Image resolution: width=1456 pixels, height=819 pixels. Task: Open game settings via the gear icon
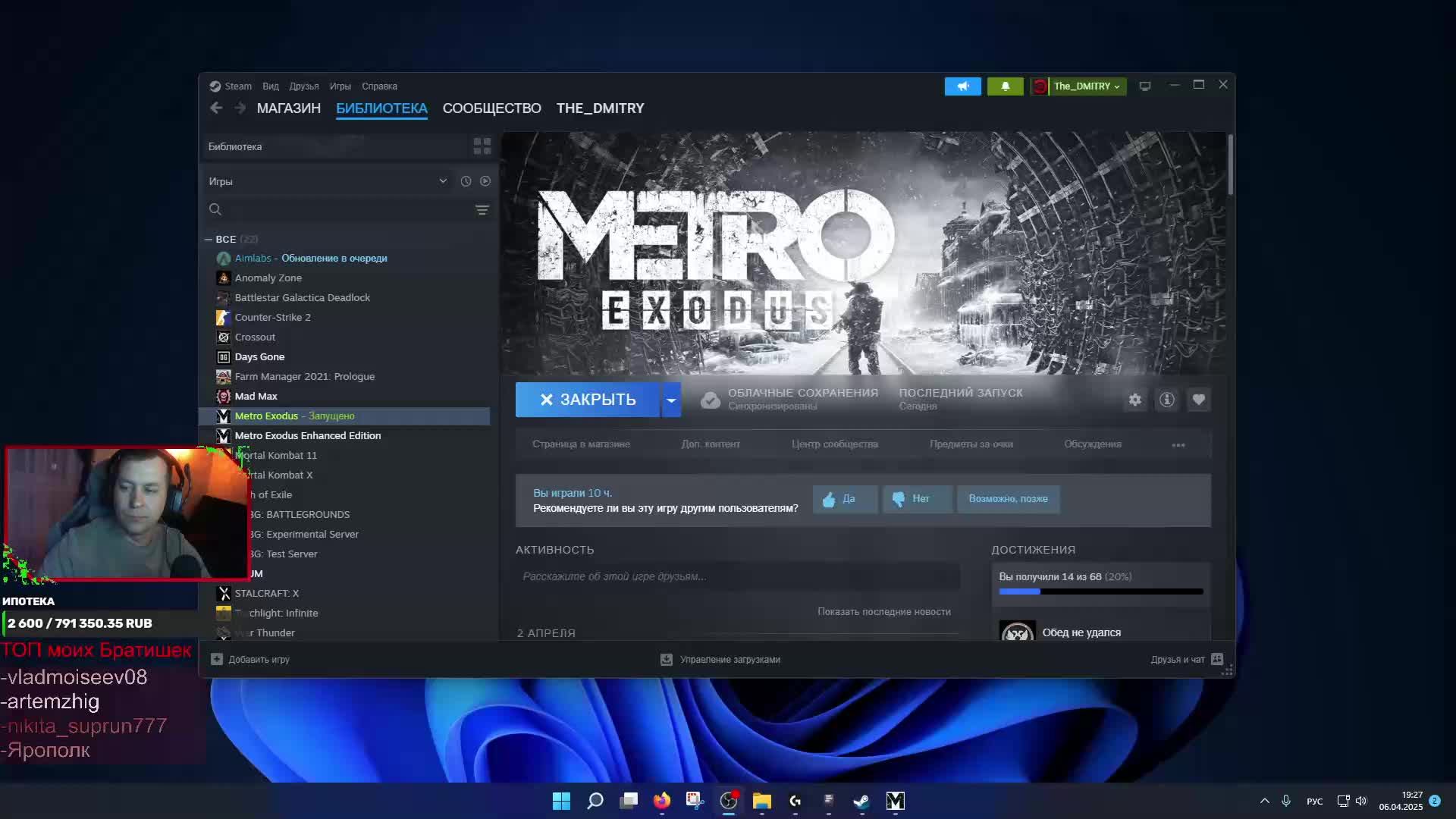pyautogui.click(x=1134, y=400)
